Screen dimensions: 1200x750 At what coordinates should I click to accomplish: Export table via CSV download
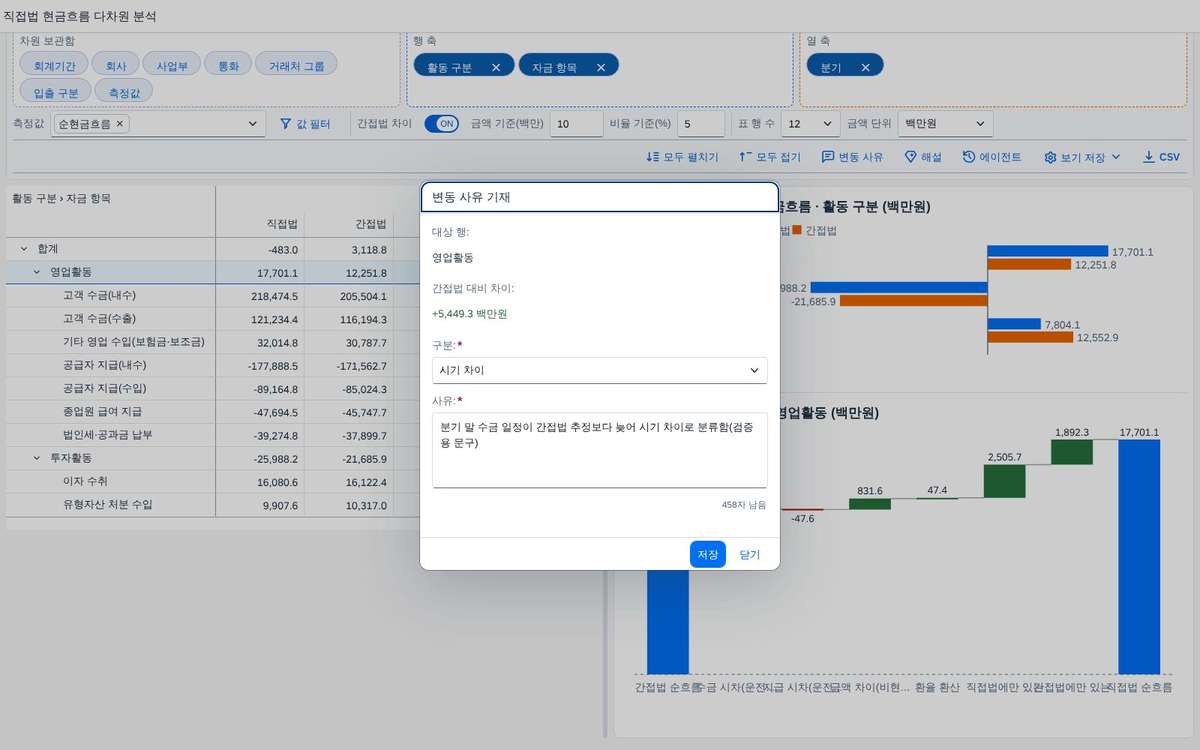click(1161, 157)
